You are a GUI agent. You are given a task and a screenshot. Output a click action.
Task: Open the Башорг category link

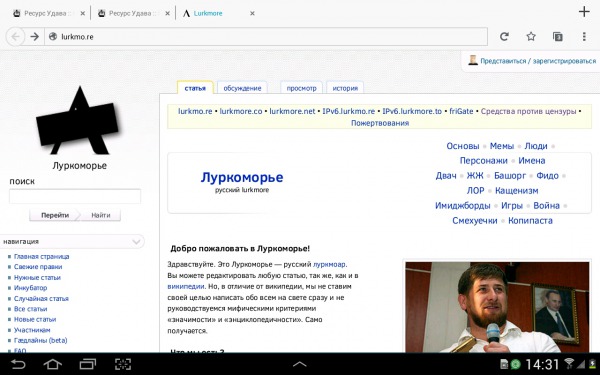pyautogui.click(x=510, y=176)
